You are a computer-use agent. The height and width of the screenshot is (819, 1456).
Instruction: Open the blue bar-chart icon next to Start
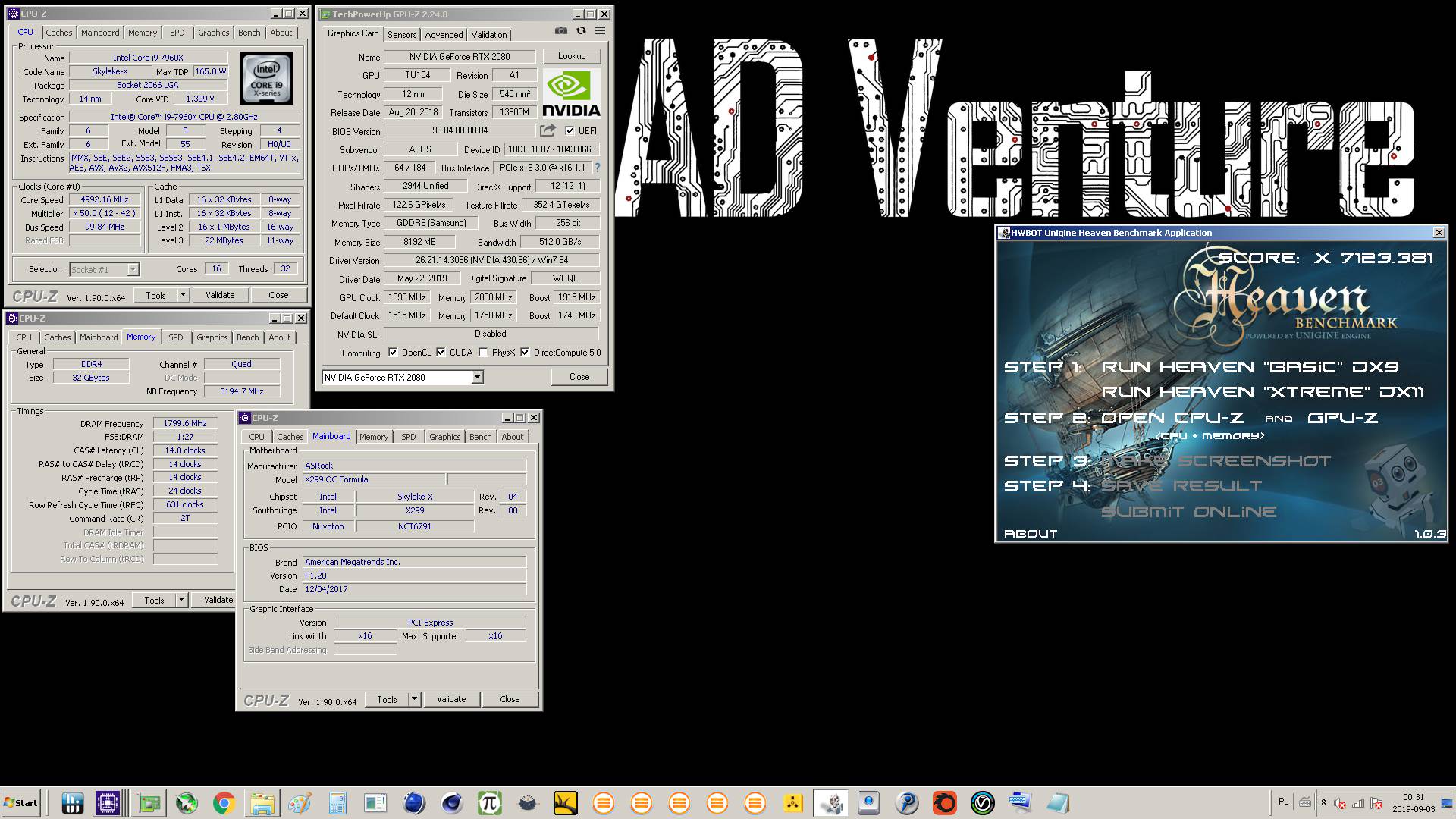click(x=73, y=803)
